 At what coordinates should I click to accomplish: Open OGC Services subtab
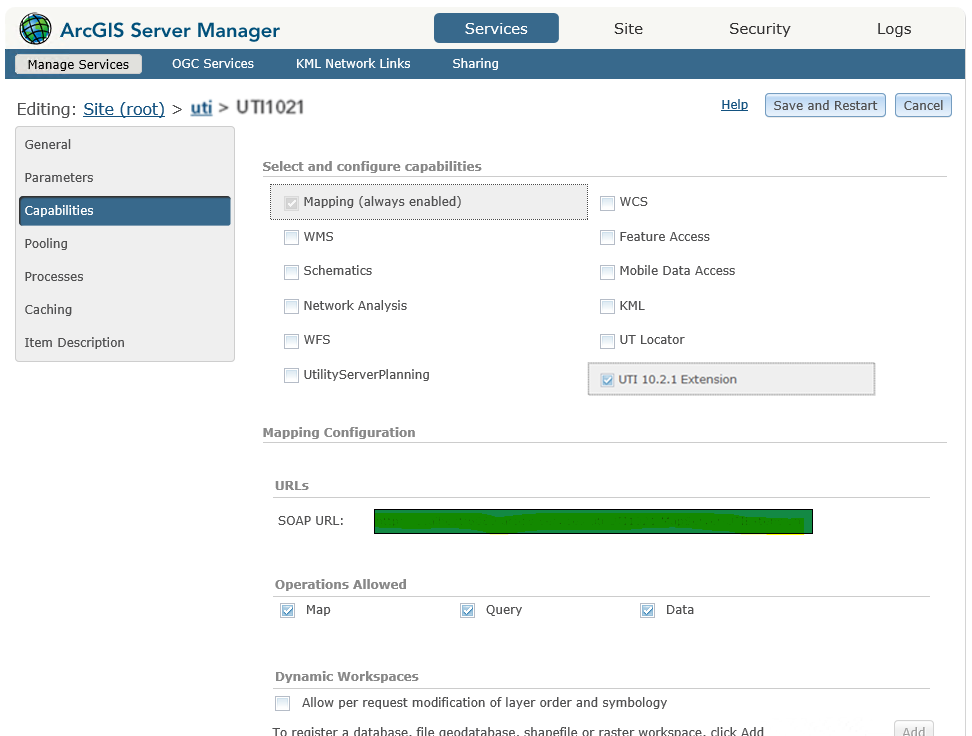(213, 63)
